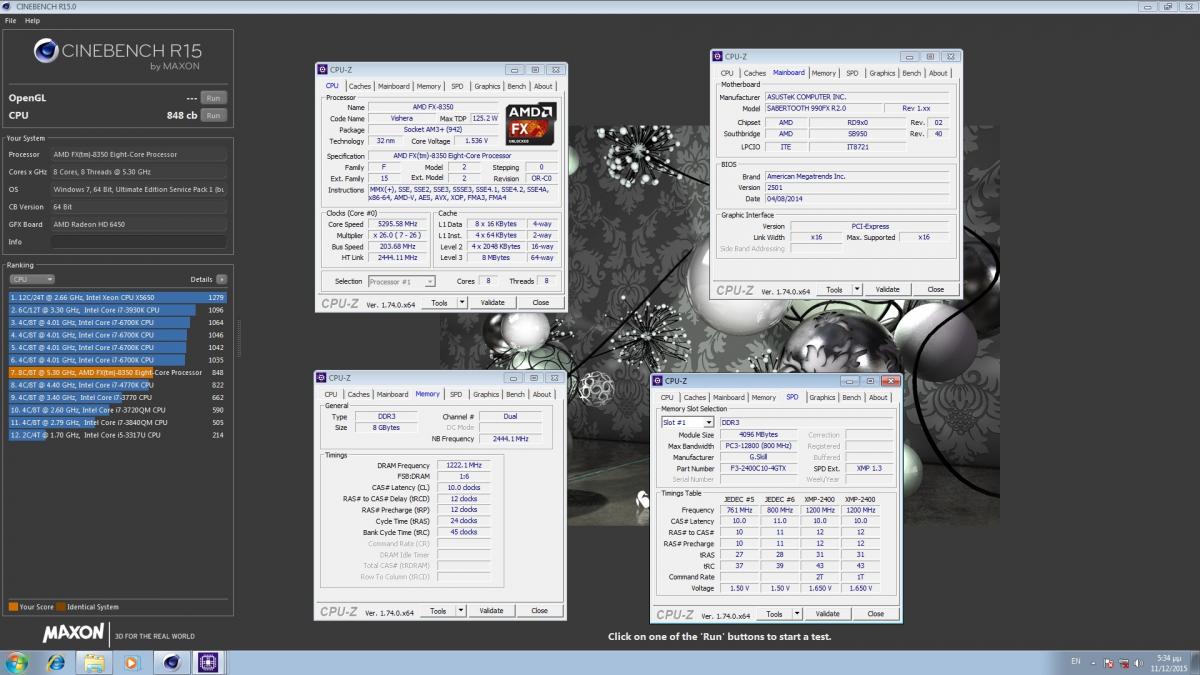This screenshot has width=1200, height=675.
Task: Switch to CPU-Z via its taskbar icon
Action: point(208,662)
